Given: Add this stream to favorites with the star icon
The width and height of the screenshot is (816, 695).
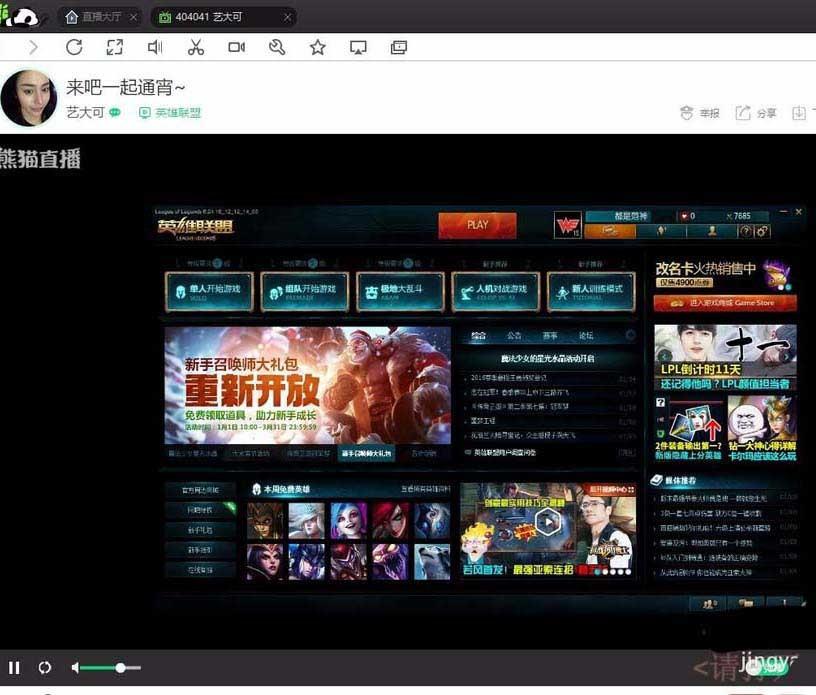Looking at the screenshot, I should coord(318,46).
